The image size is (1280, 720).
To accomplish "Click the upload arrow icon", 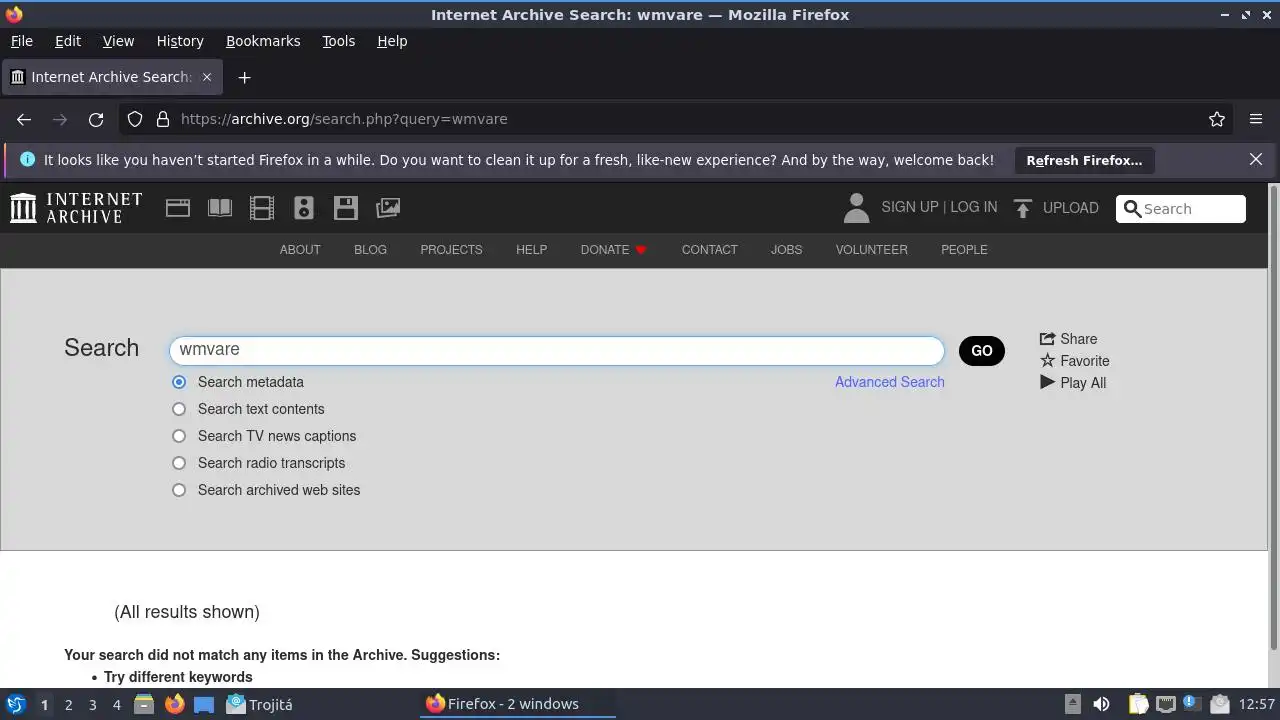I will coord(1022,208).
